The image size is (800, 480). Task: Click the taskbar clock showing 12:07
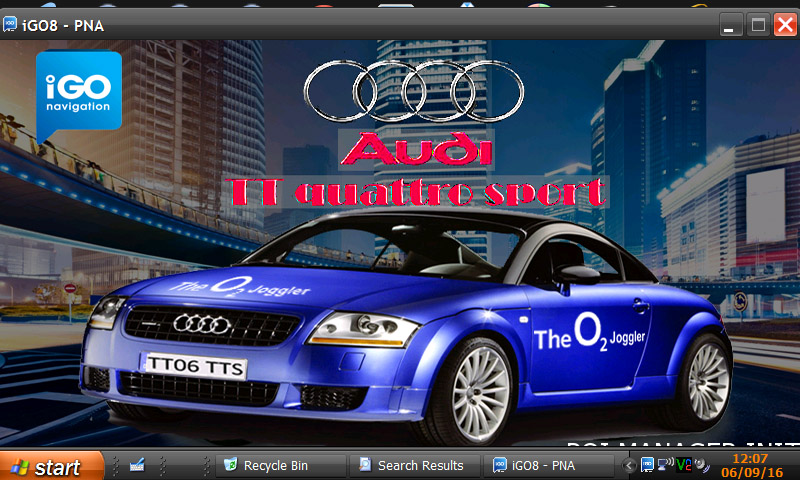(x=750, y=458)
